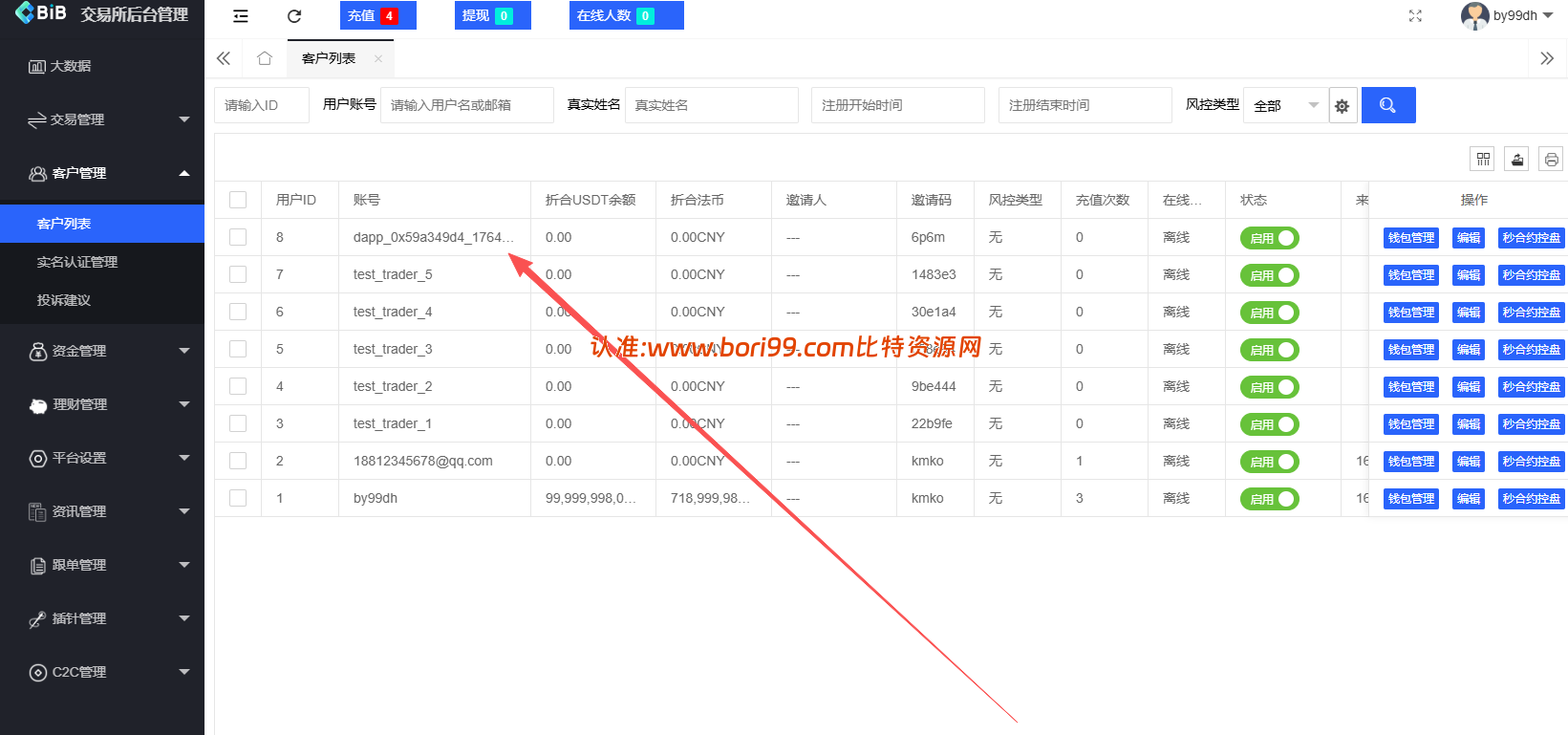Click the 大数据 chart icon
Screen dimensions: 1568x735
[37, 66]
